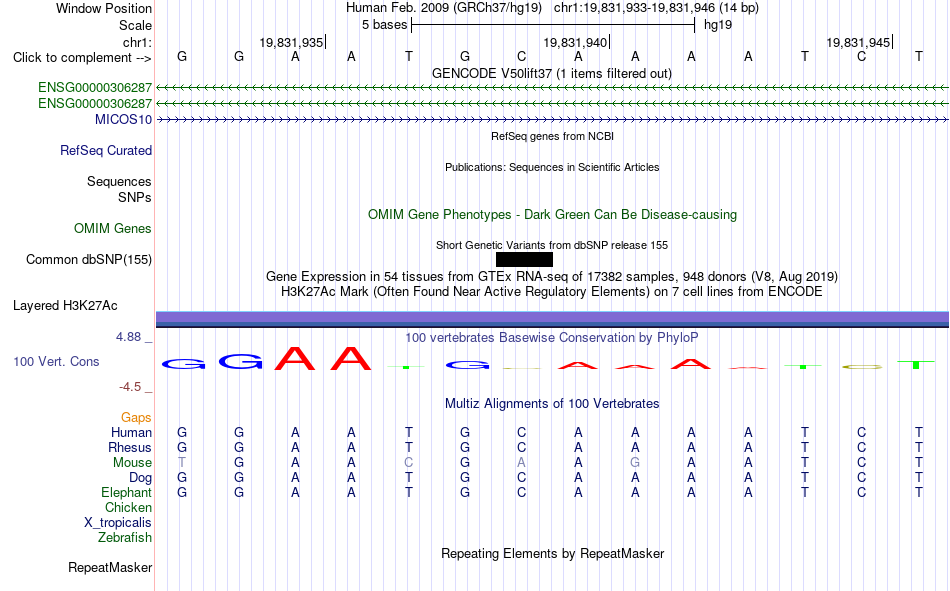Click the blue MICOS10 arrowed gene line
The width and height of the screenshot is (950, 591).
552,120
